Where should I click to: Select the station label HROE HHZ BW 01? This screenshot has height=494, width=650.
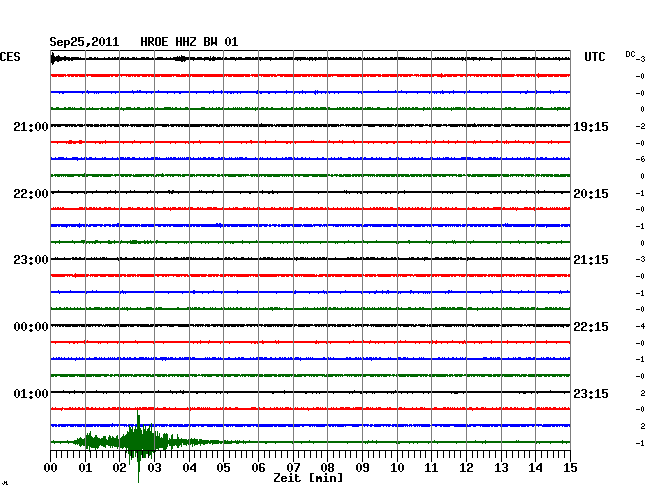click(189, 42)
